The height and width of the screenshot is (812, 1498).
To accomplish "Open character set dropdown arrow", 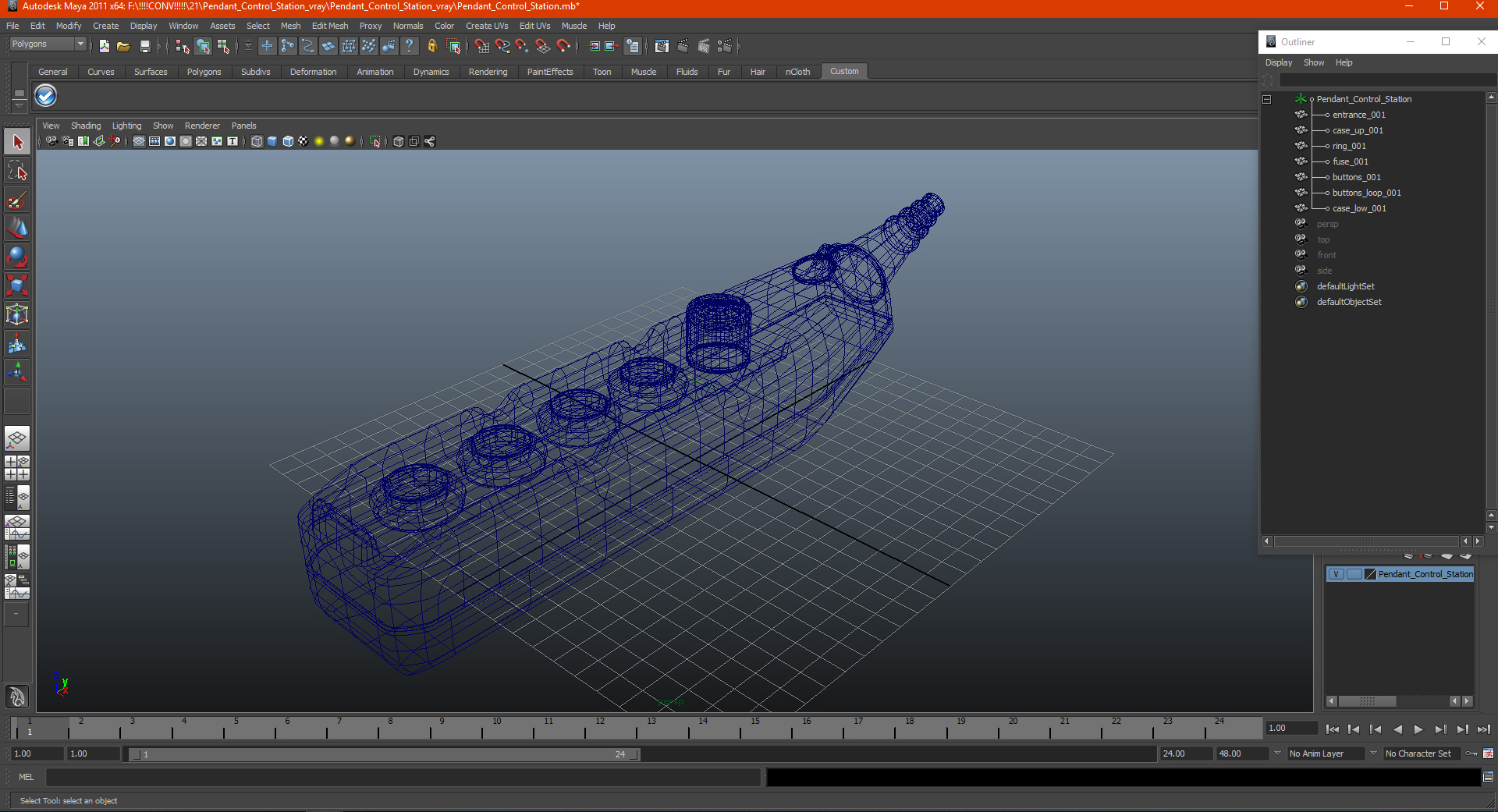I will click(1373, 753).
